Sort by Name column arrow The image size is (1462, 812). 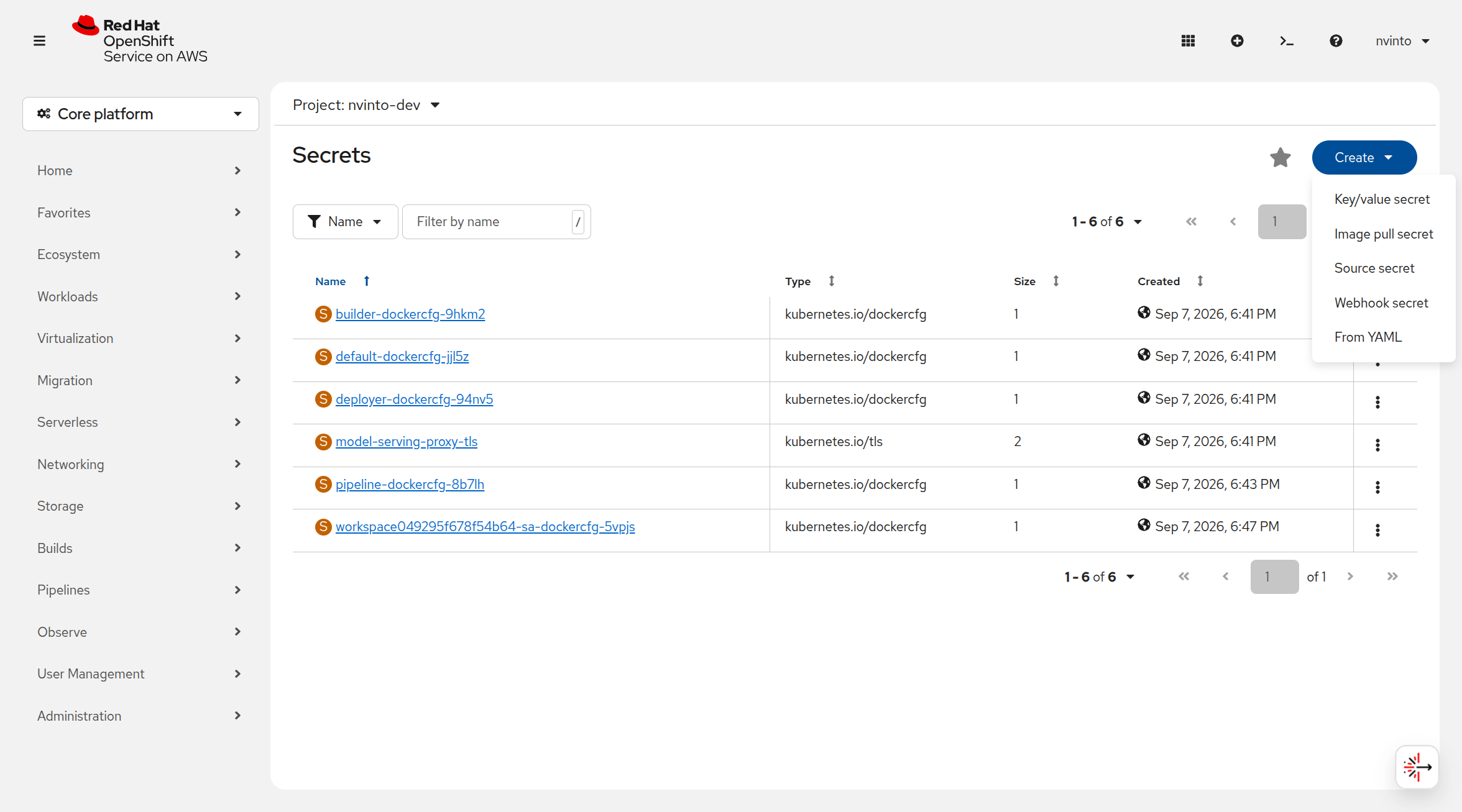point(367,281)
